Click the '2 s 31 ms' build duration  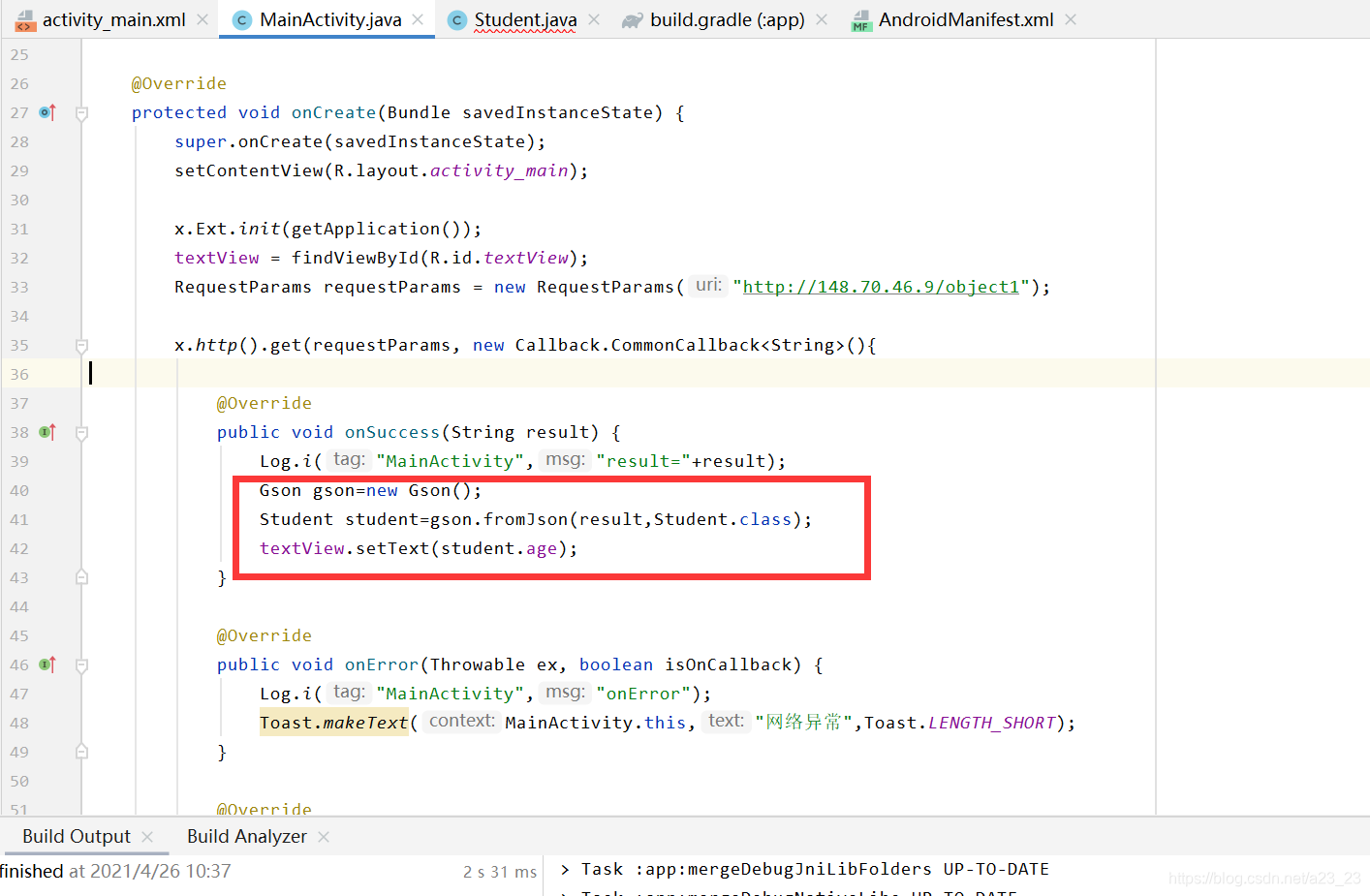500,872
